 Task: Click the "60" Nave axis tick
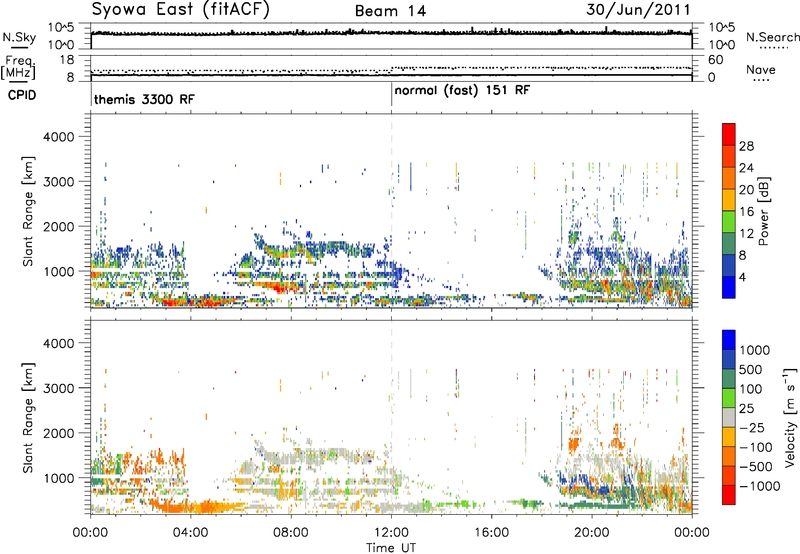pyautogui.click(x=716, y=60)
